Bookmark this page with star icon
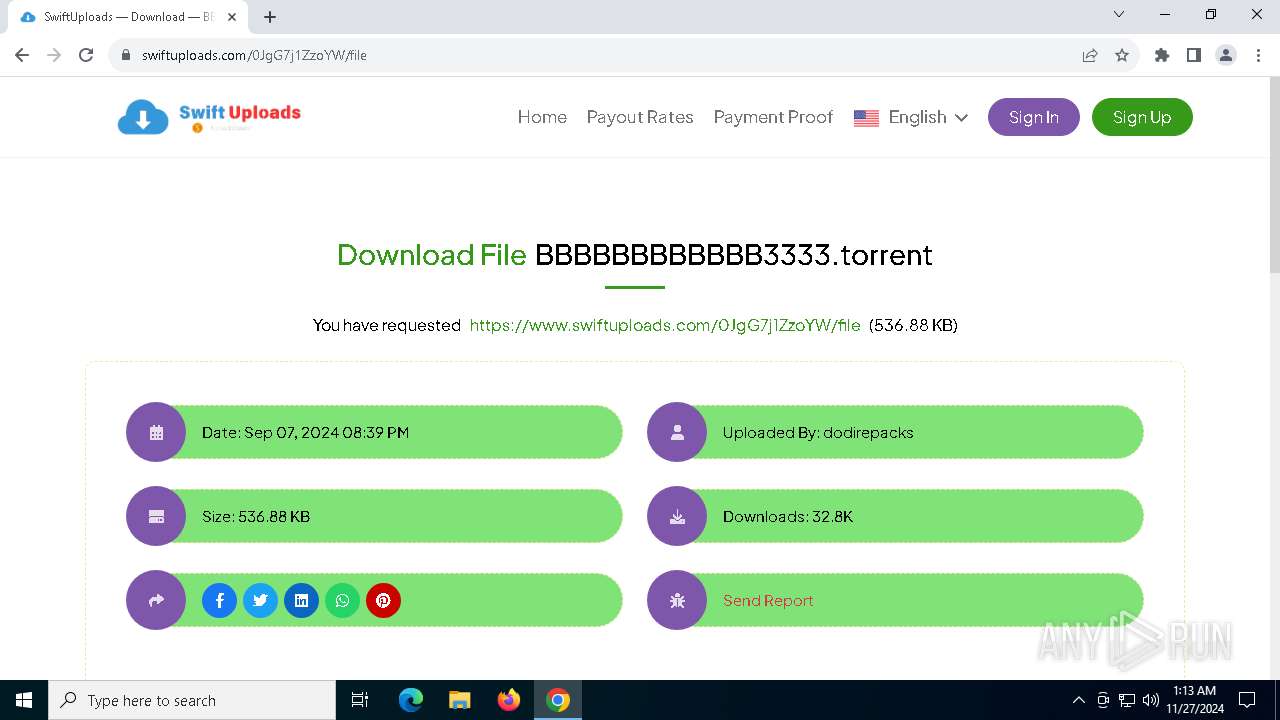Viewport: 1280px width, 720px height. (1122, 55)
